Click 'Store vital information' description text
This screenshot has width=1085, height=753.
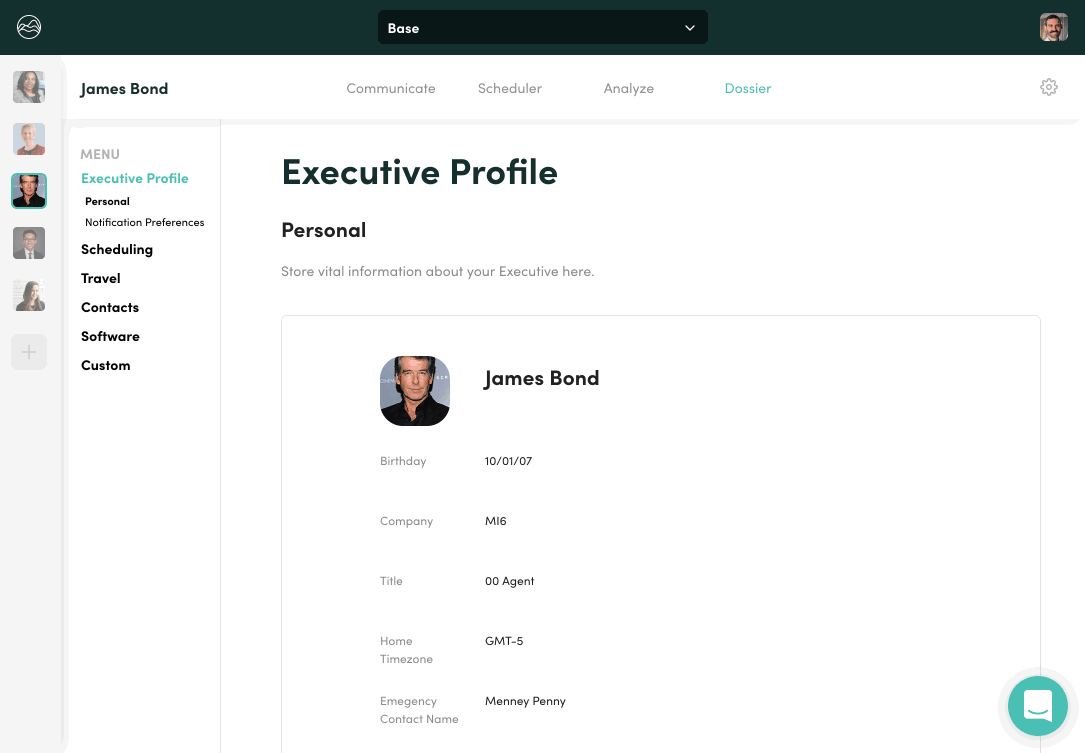pyautogui.click(x=437, y=271)
